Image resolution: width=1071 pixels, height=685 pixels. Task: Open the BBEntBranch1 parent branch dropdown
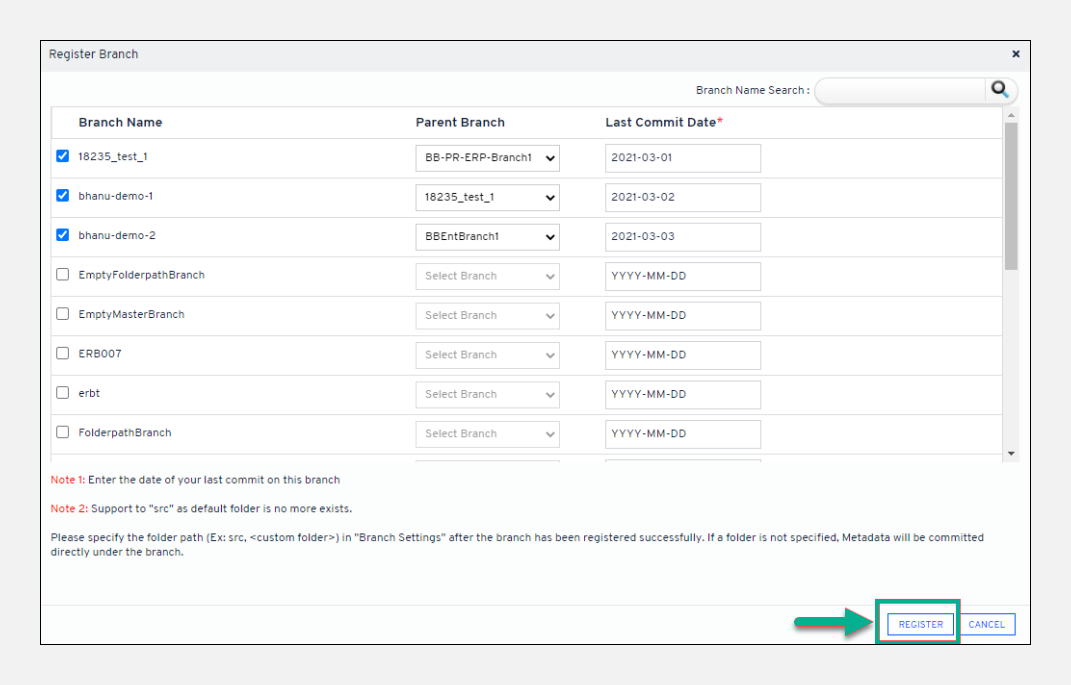[487, 237]
